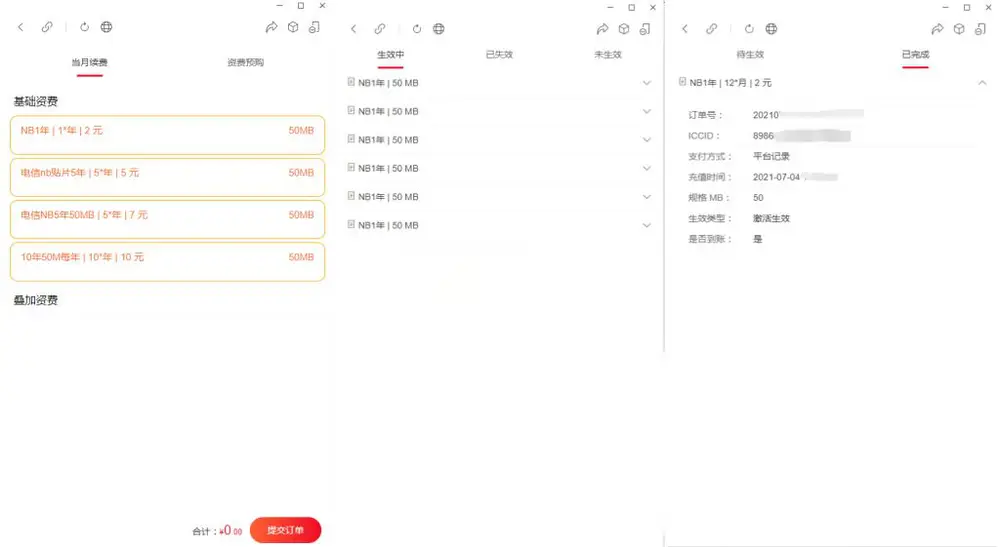The height and width of the screenshot is (547, 1000).
Task: Refresh the left window page
Action: 84,27
